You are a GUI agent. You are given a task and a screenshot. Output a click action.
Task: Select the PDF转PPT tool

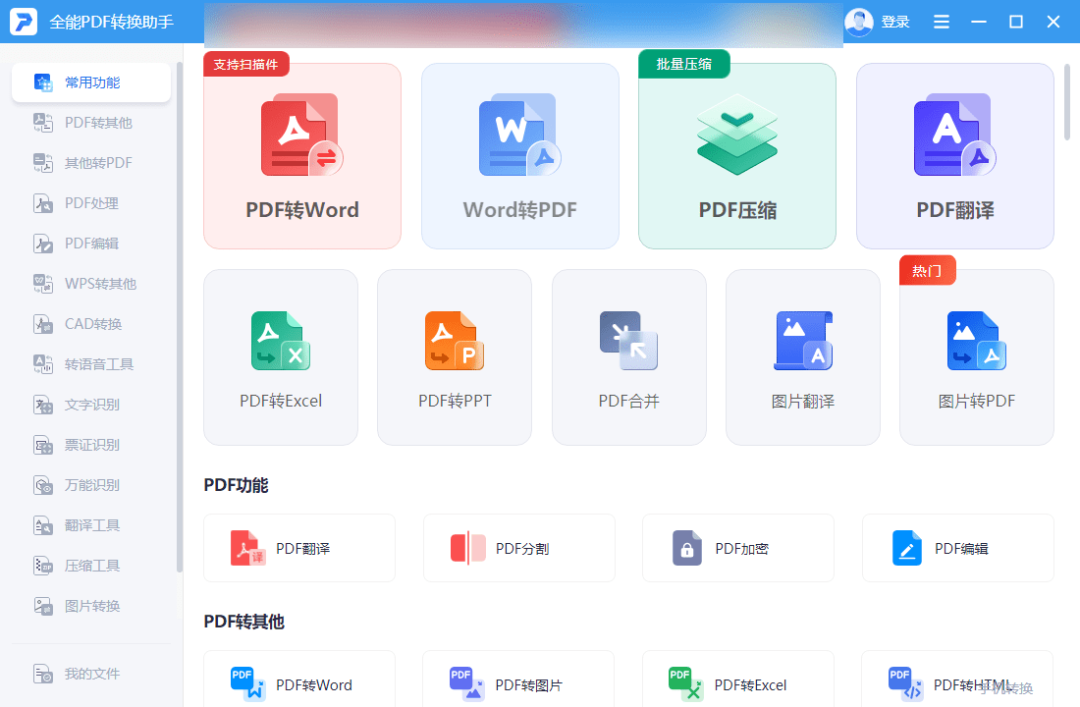(x=454, y=356)
